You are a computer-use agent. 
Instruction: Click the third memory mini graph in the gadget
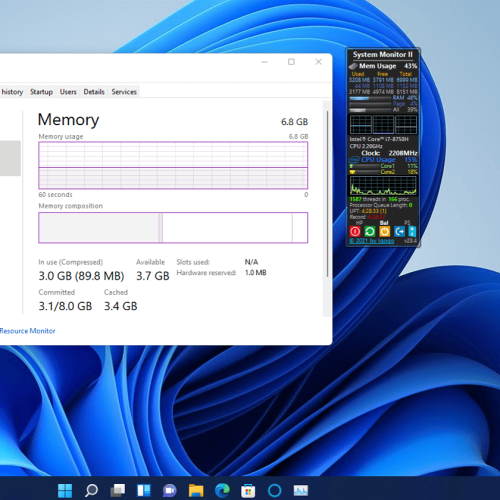406,125
